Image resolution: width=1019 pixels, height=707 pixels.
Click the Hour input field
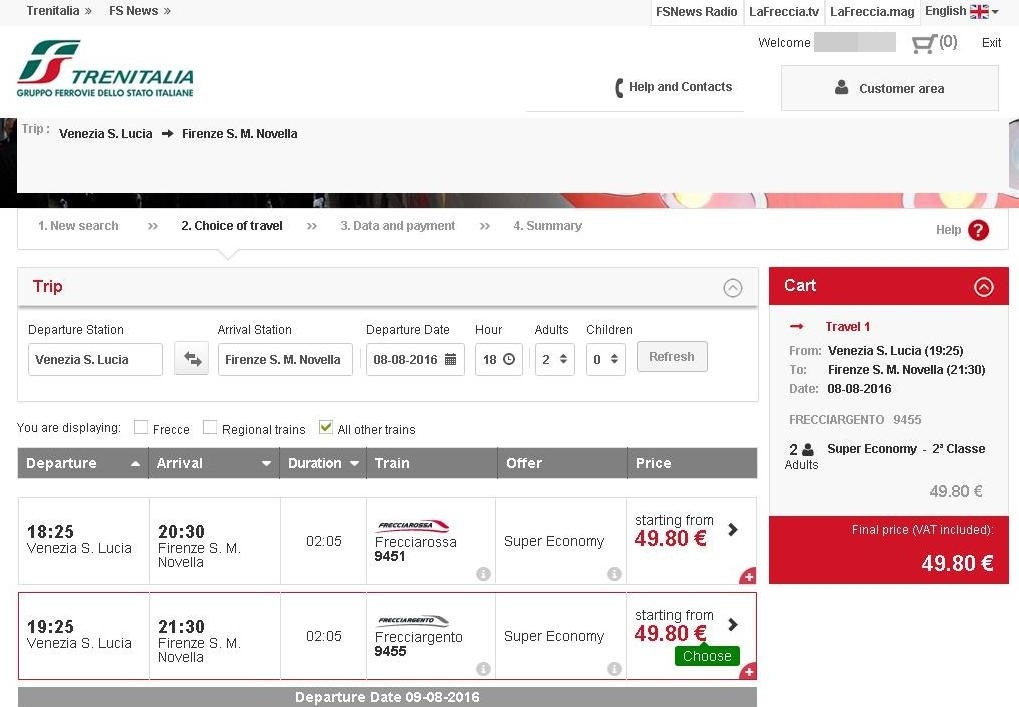498,359
